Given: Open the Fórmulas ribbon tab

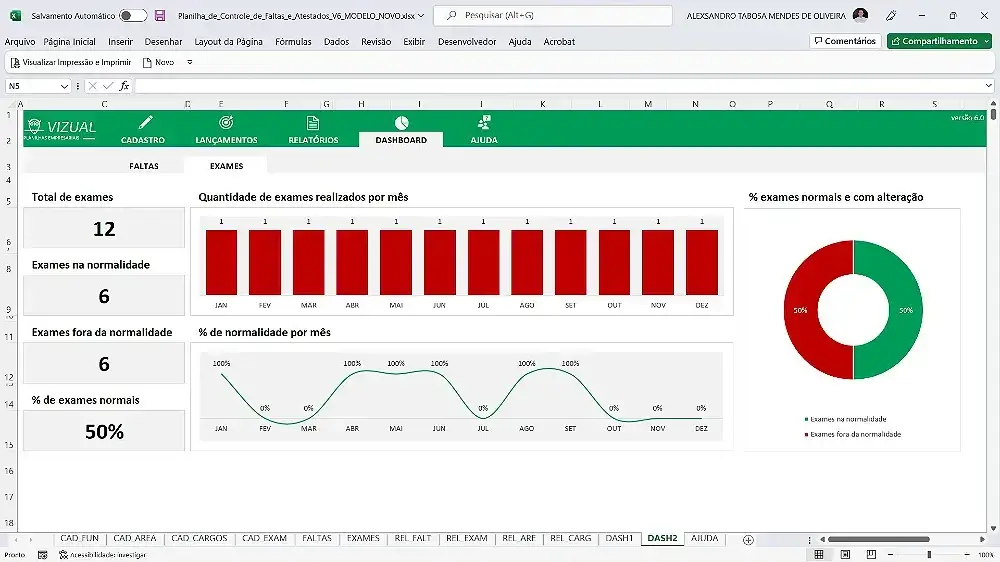Looking at the screenshot, I should 293,41.
